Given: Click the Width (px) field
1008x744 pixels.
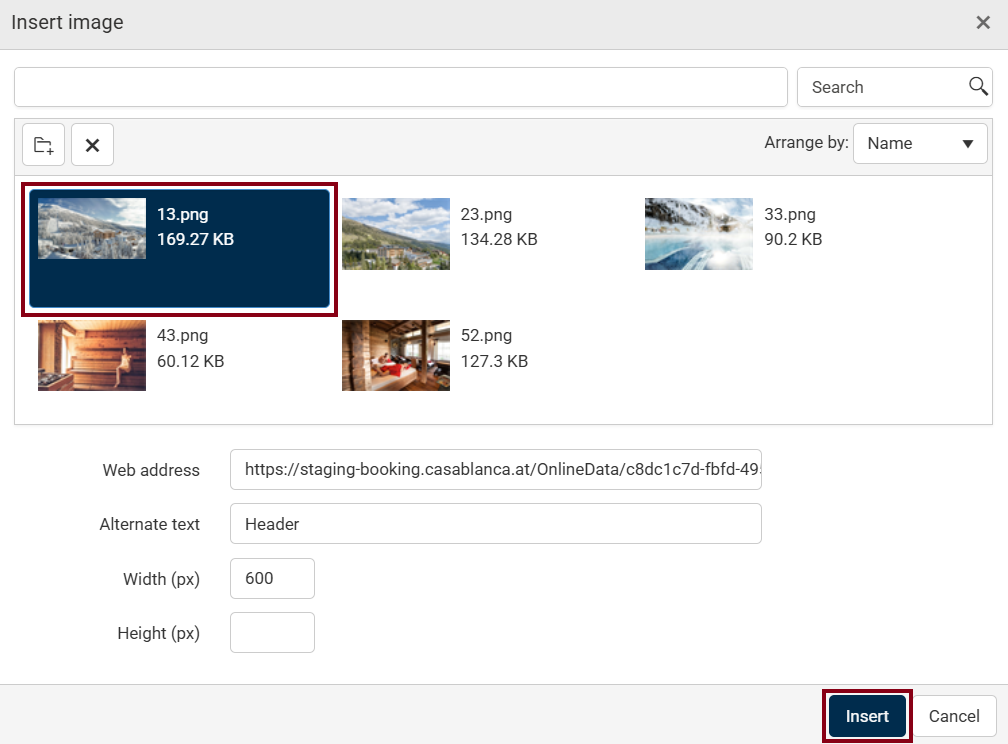Looking at the screenshot, I should click(273, 578).
